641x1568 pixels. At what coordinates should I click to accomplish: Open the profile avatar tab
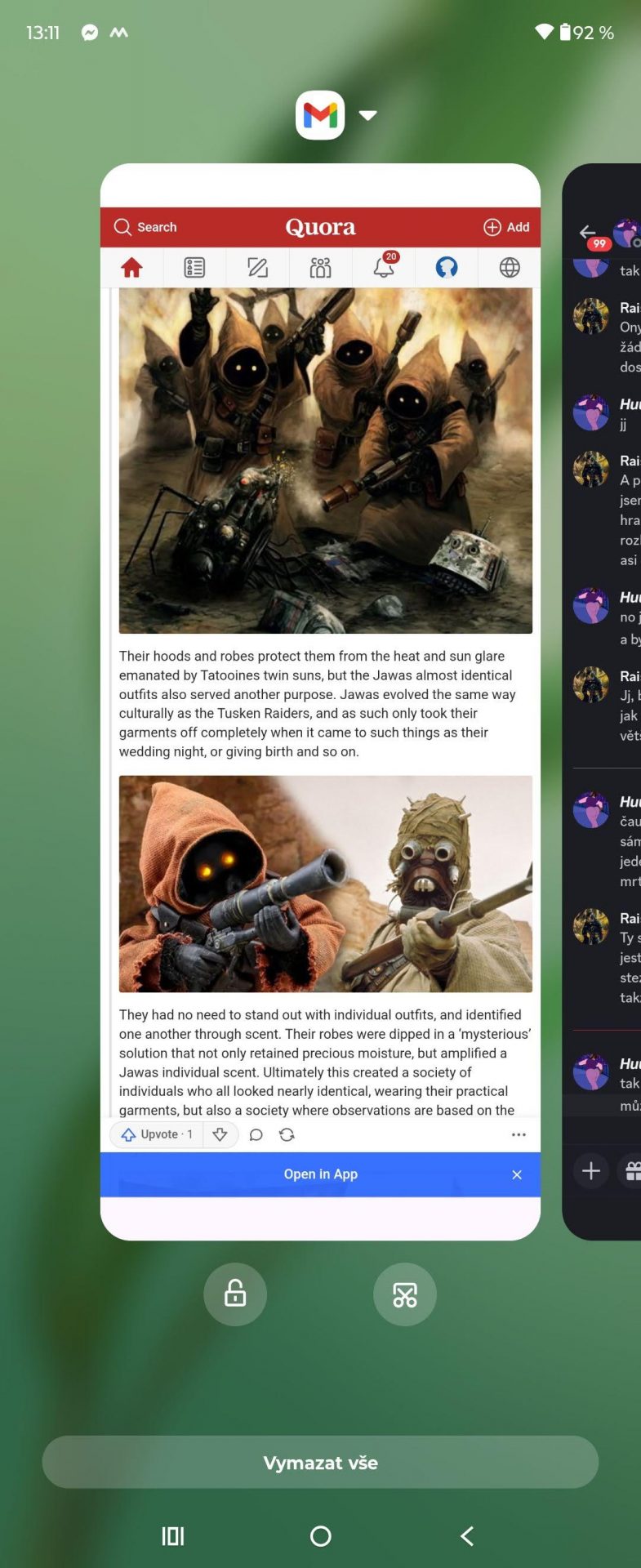[x=447, y=267]
